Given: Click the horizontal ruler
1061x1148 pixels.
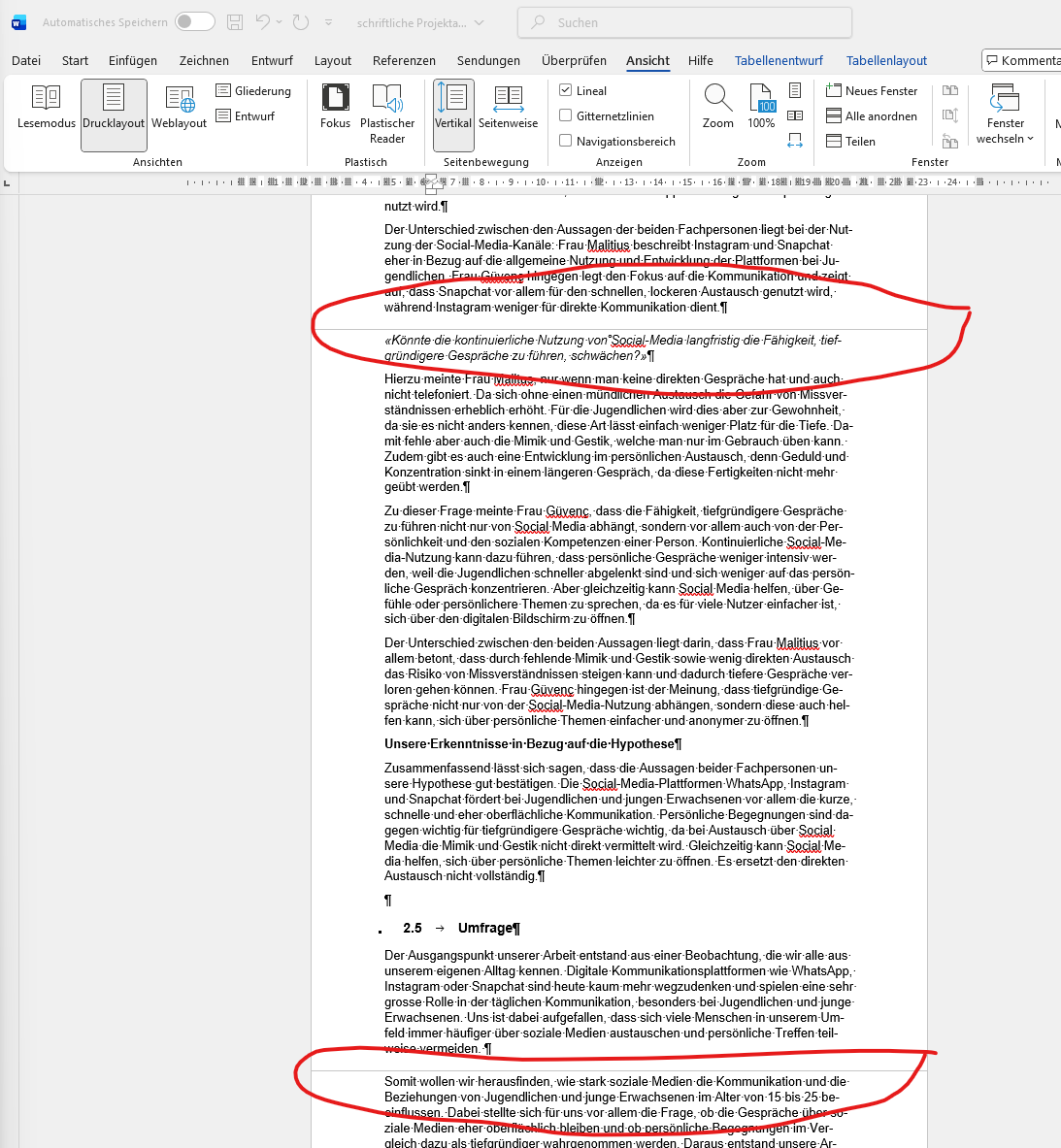Looking at the screenshot, I should 618,182.
